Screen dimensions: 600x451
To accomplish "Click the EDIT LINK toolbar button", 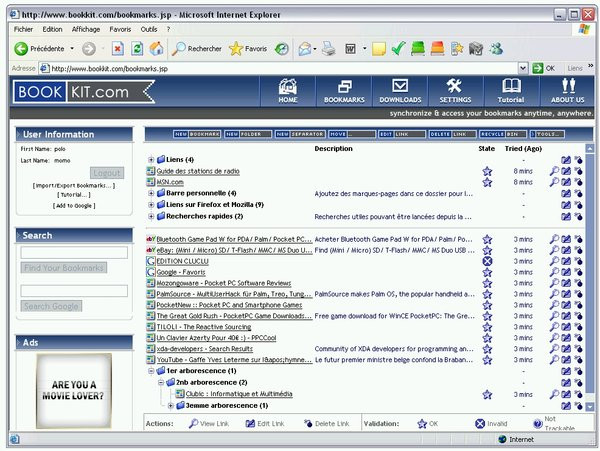I will (402, 134).
